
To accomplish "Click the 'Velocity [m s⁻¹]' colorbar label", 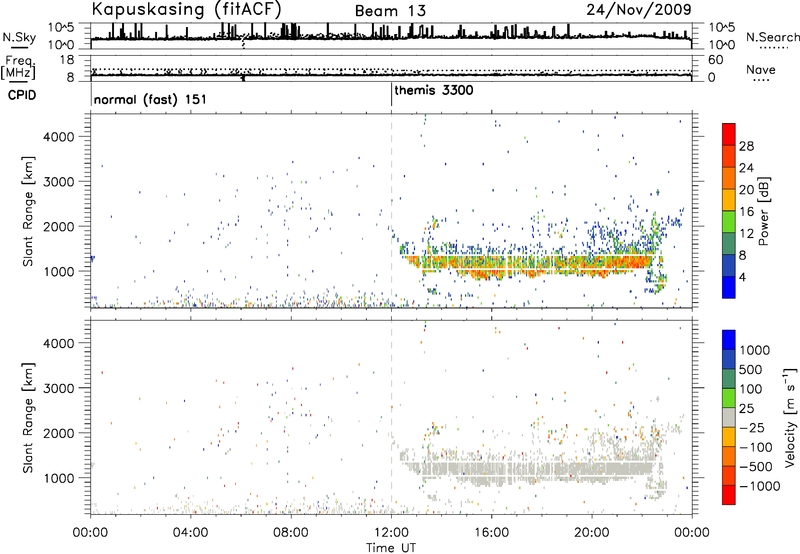I will [x=790, y=418].
